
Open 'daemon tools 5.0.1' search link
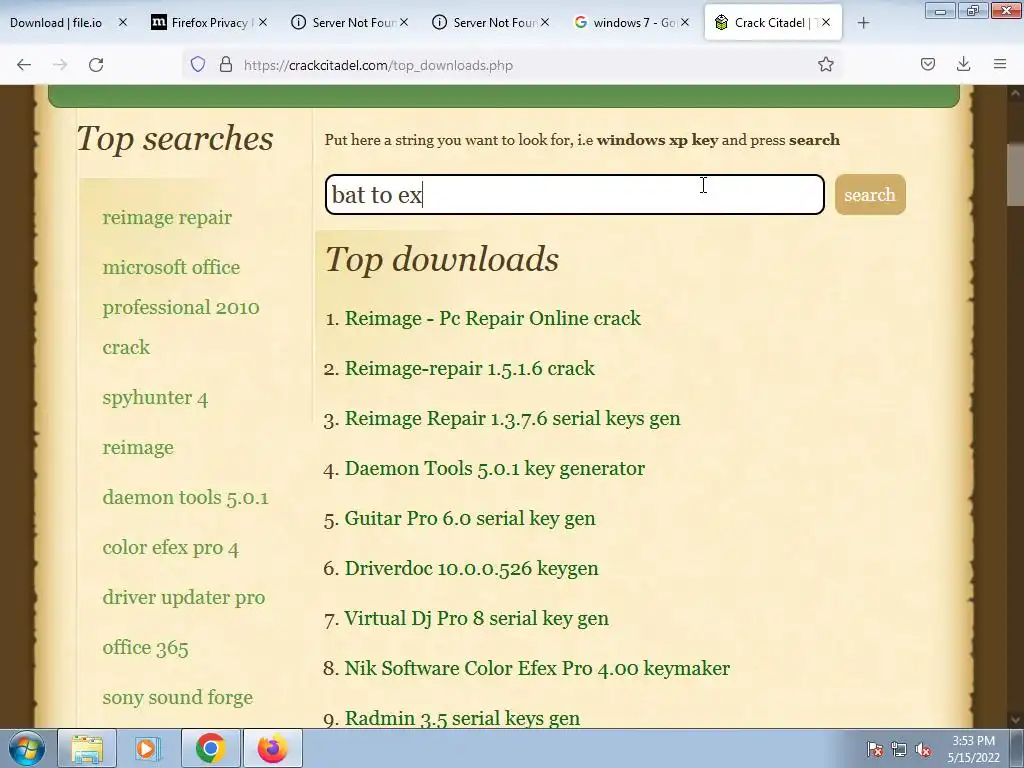pos(185,498)
